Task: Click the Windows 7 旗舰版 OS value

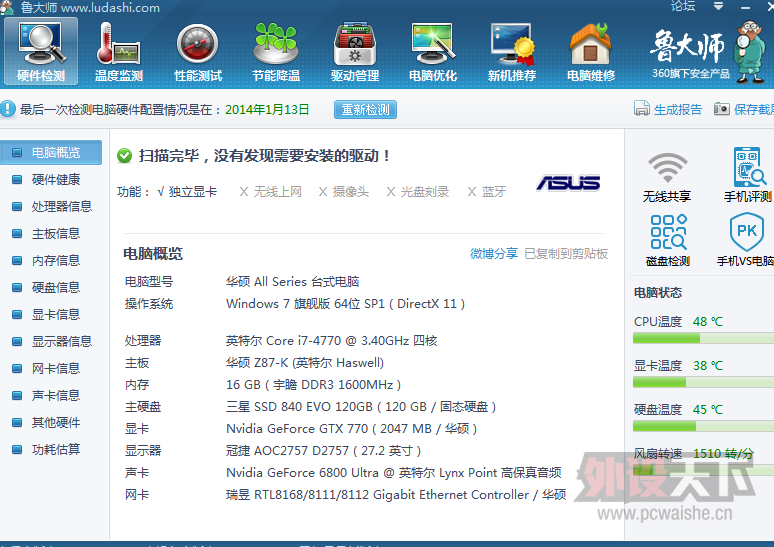Action: (346, 304)
